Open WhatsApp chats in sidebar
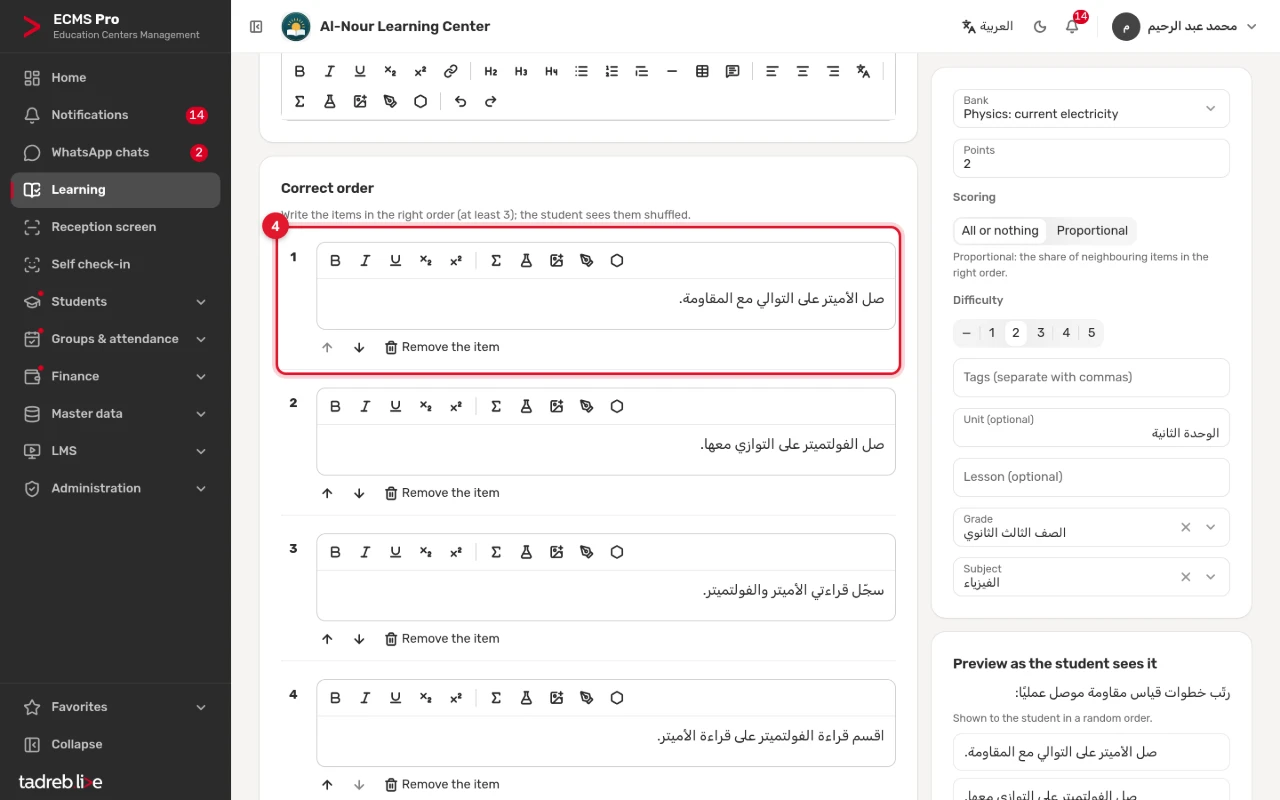The image size is (1280, 800). 115,152
